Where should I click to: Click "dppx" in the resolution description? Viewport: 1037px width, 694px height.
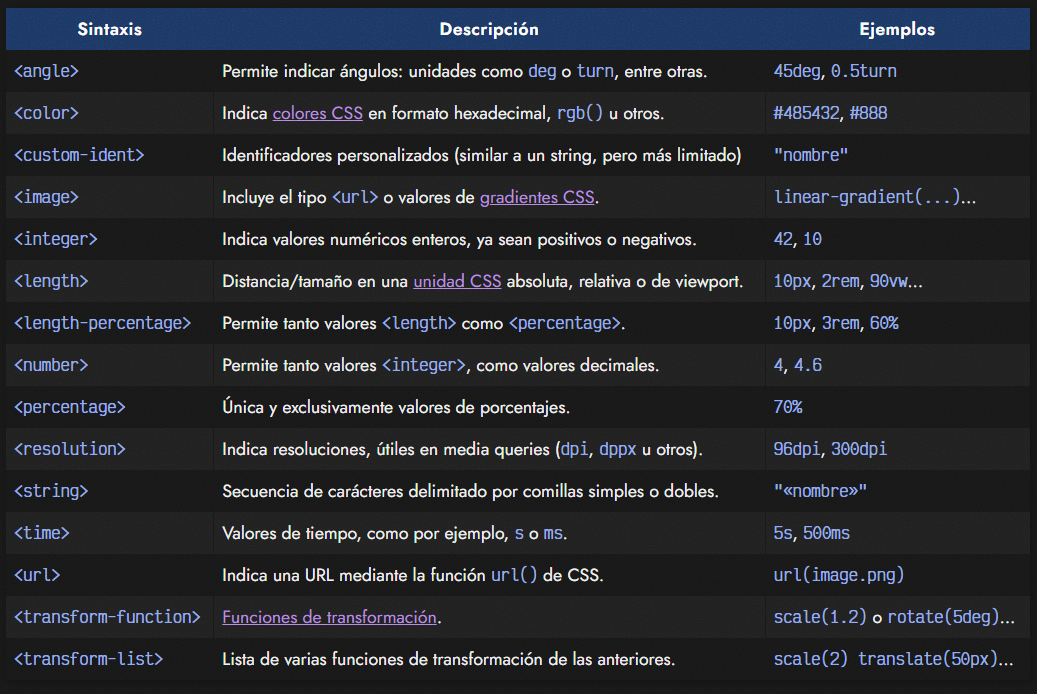[618, 450]
